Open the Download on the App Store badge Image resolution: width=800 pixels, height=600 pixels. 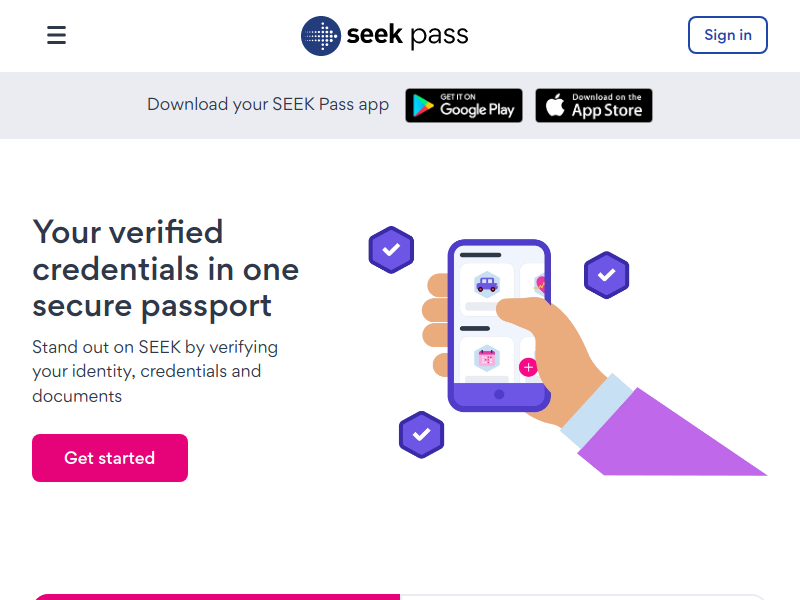click(594, 106)
